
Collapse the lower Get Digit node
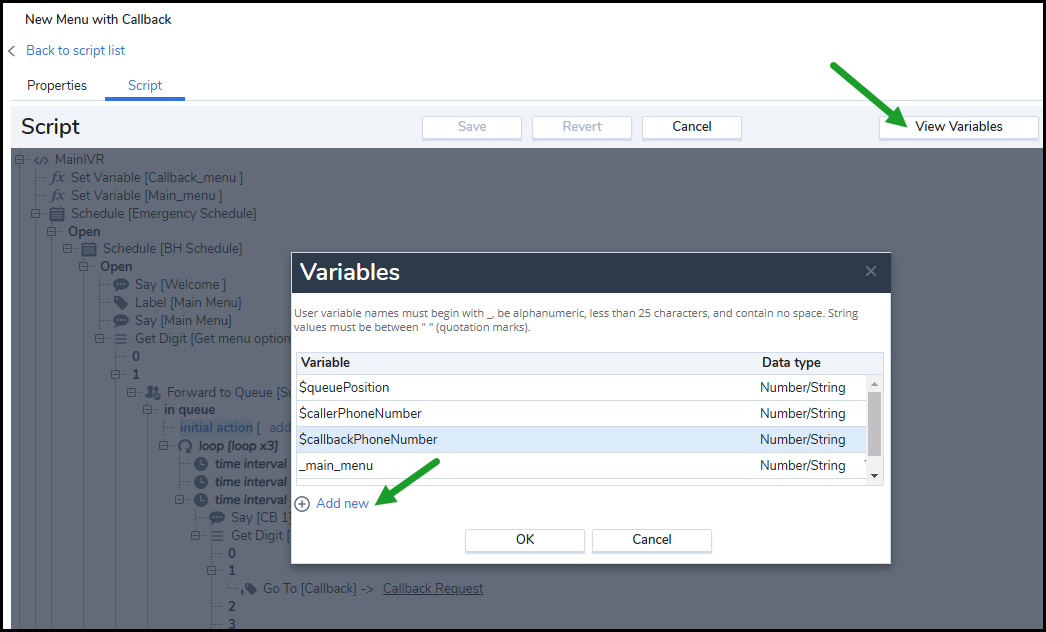(195, 536)
